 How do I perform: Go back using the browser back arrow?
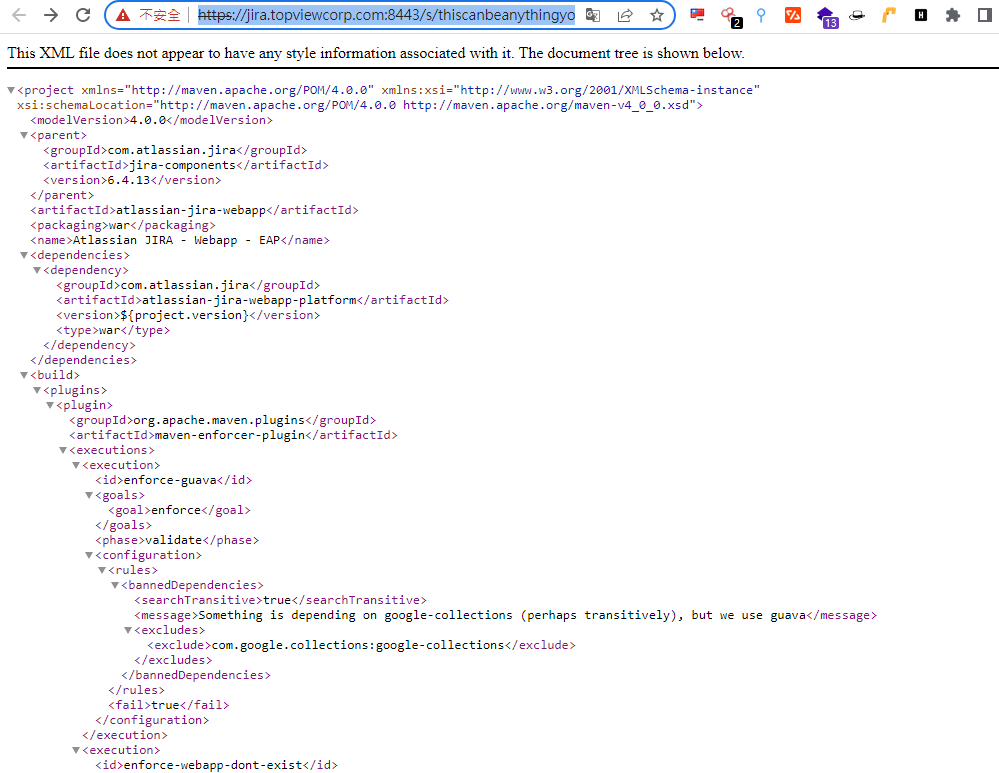click(19, 15)
